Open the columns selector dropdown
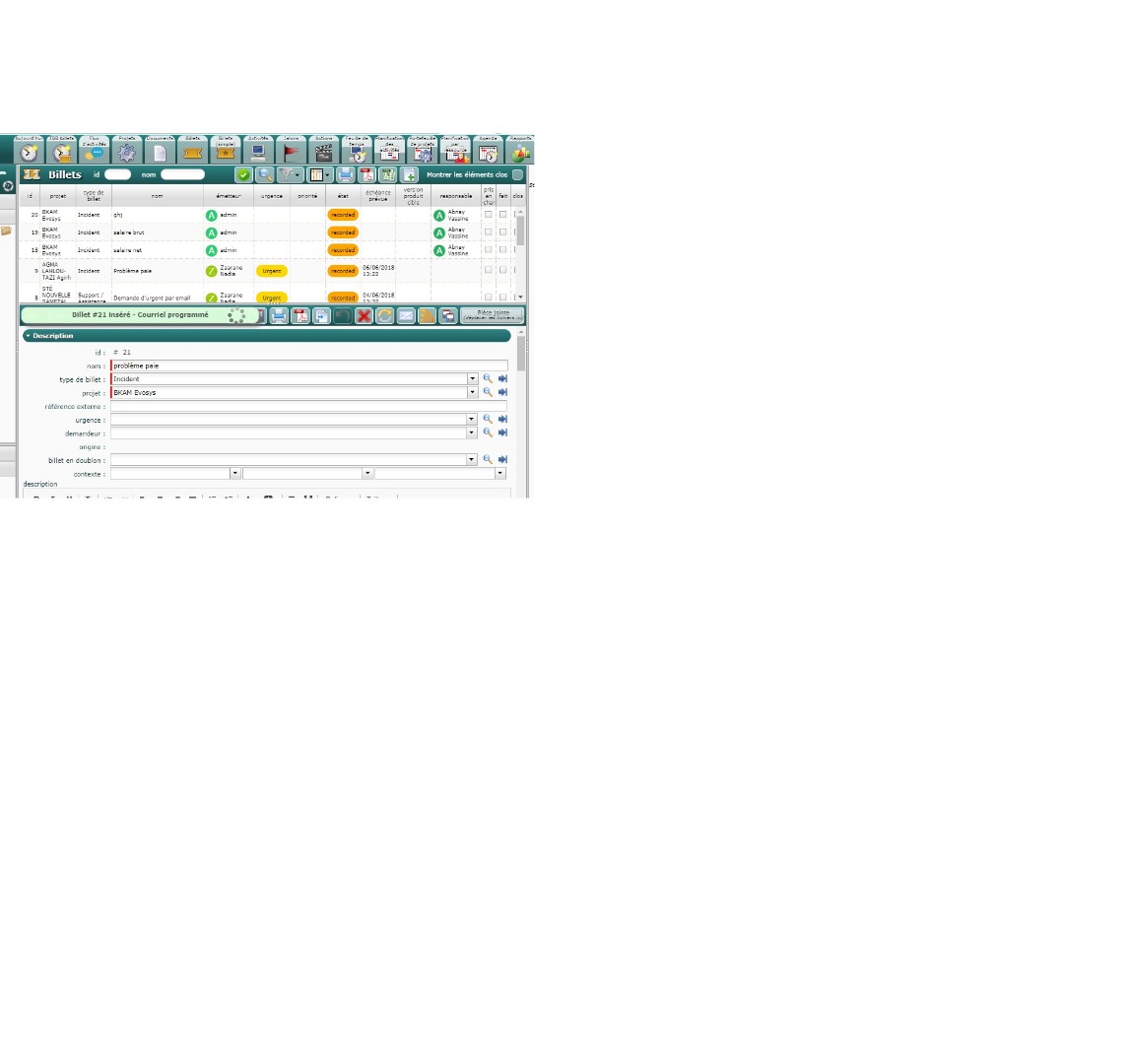This screenshot has width=1131, height=1064. (x=319, y=174)
